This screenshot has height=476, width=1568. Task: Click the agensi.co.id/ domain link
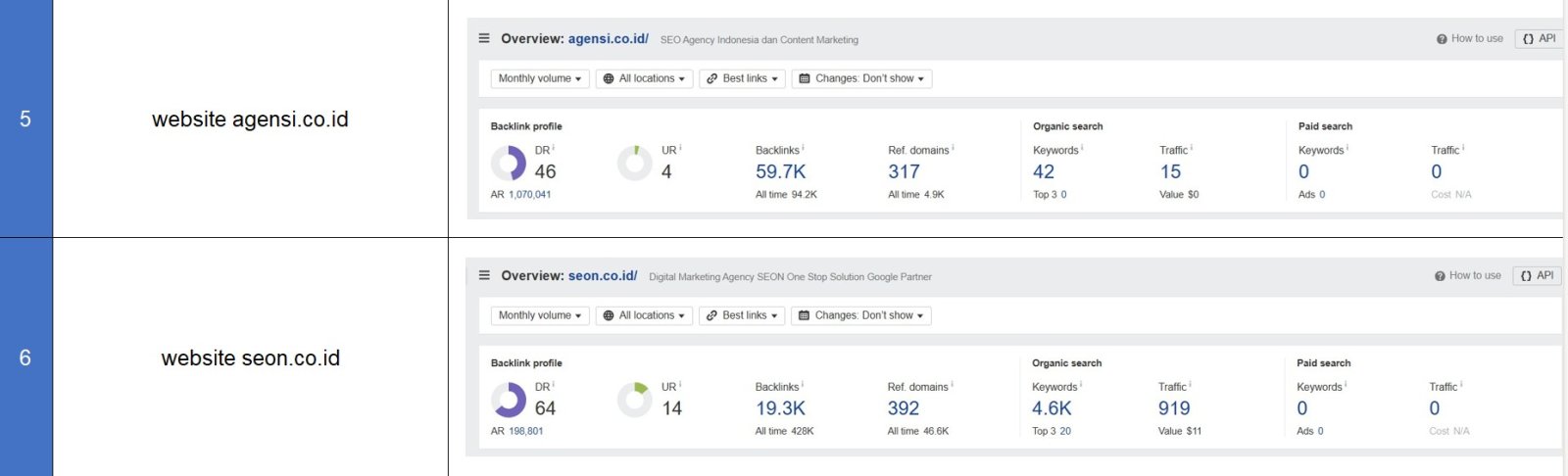tap(608, 39)
